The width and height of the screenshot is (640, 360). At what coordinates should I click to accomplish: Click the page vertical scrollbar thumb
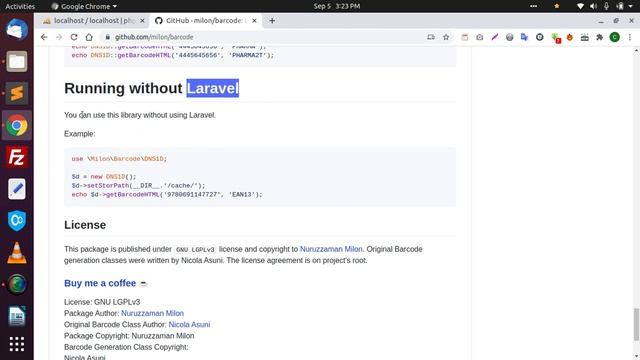click(636, 324)
